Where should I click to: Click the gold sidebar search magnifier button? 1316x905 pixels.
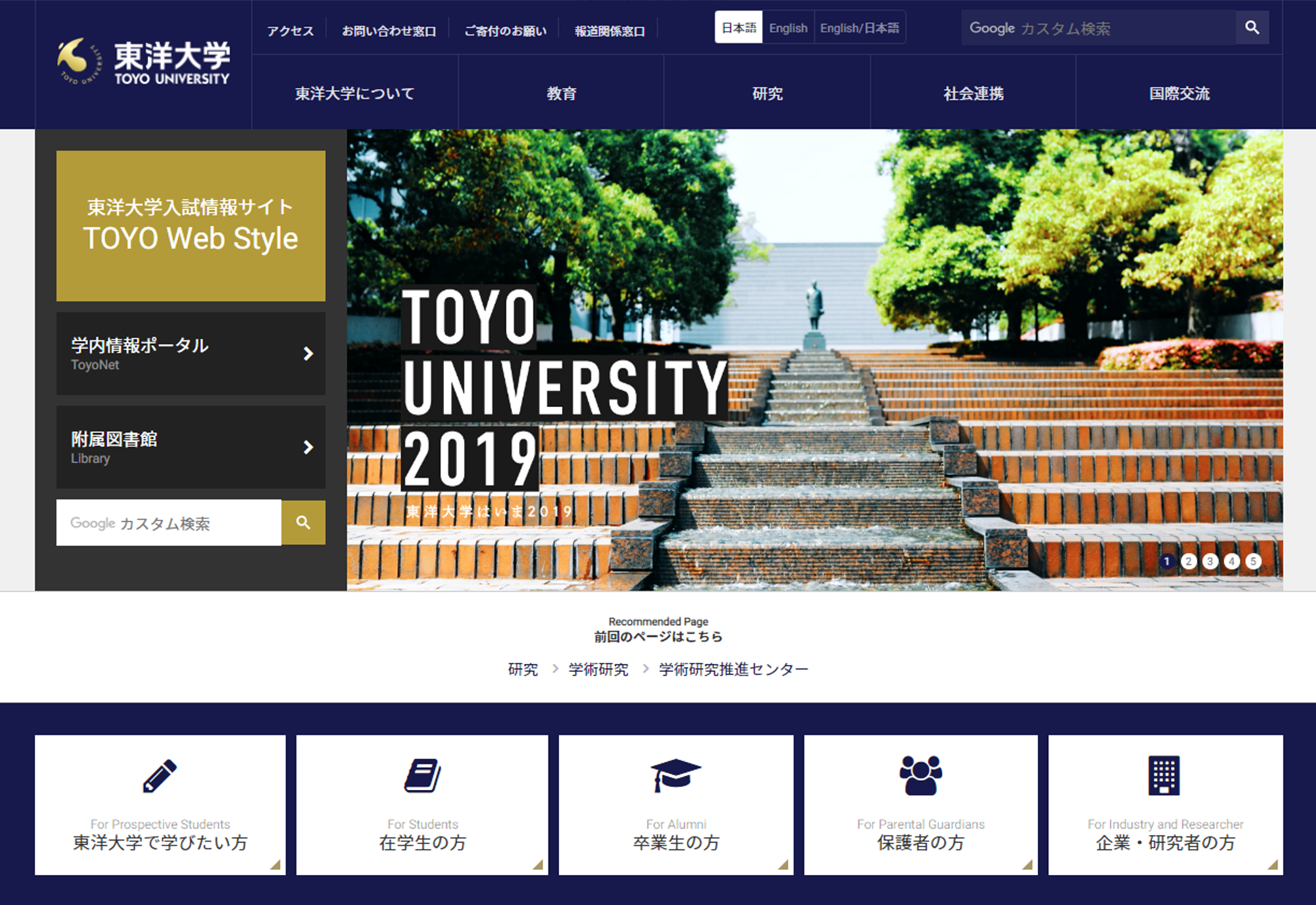point(303,522)
